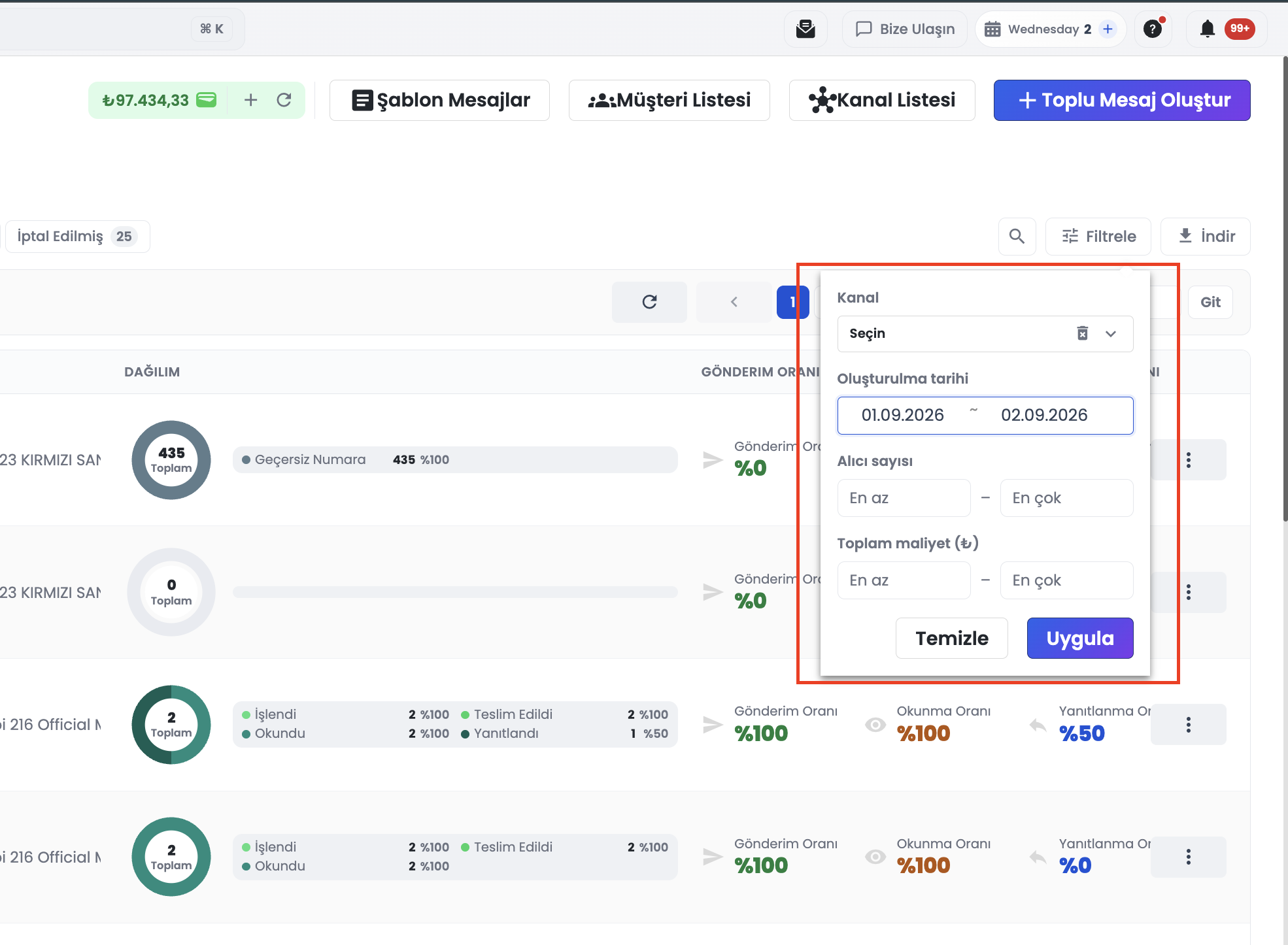The height and width of the screenshot is (945, 1288).
Task: Click Okunma Oranı eye icon in %50 row
Action: click(x=875, y=724)
